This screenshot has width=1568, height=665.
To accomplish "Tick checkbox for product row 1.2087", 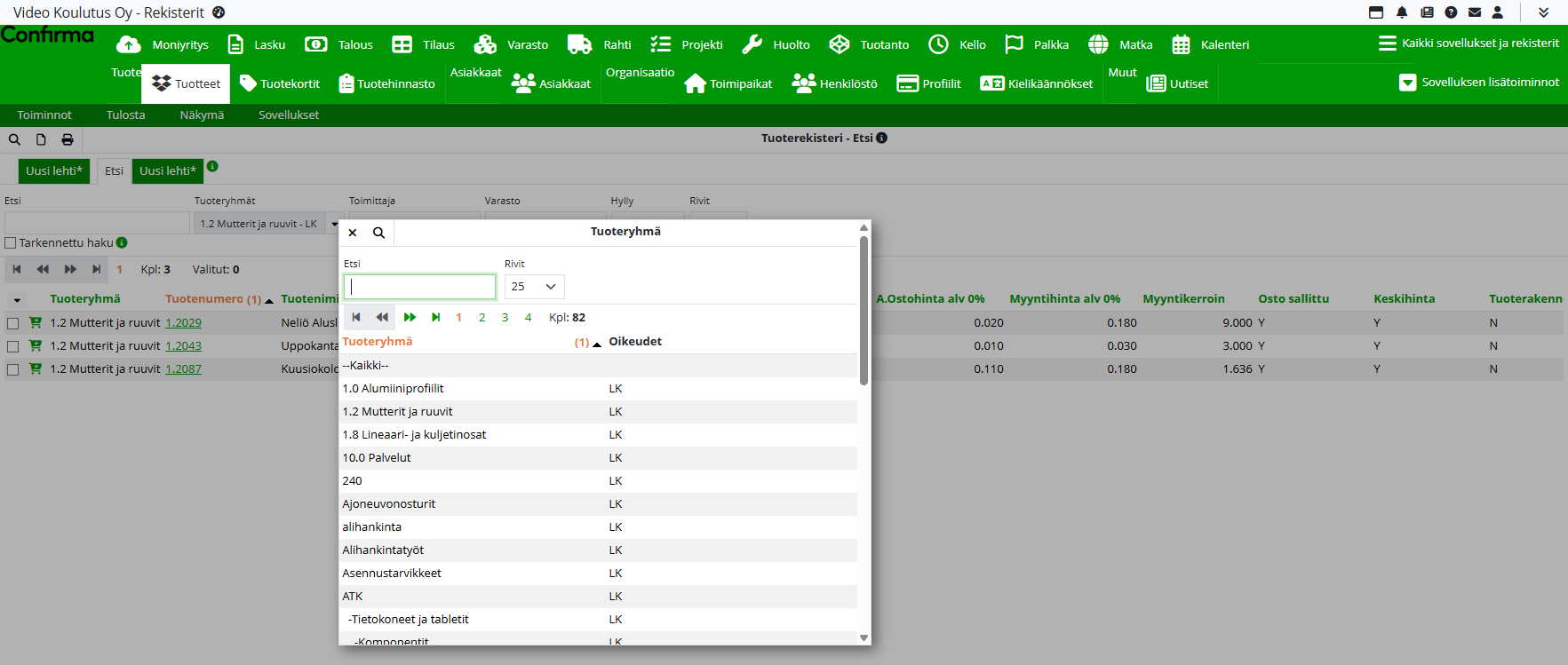I will 13,369.
